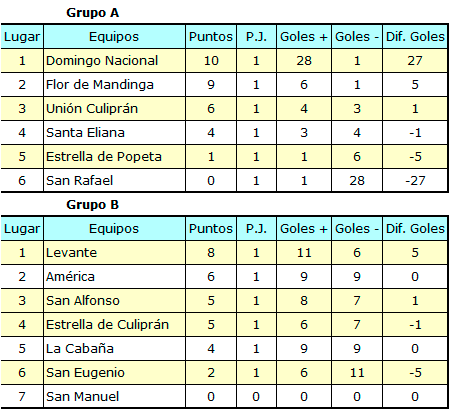Select the Puntos header in Grupo A
This screenshot has width=449, height=409.
pyautogui.click(x=211, y=37)
